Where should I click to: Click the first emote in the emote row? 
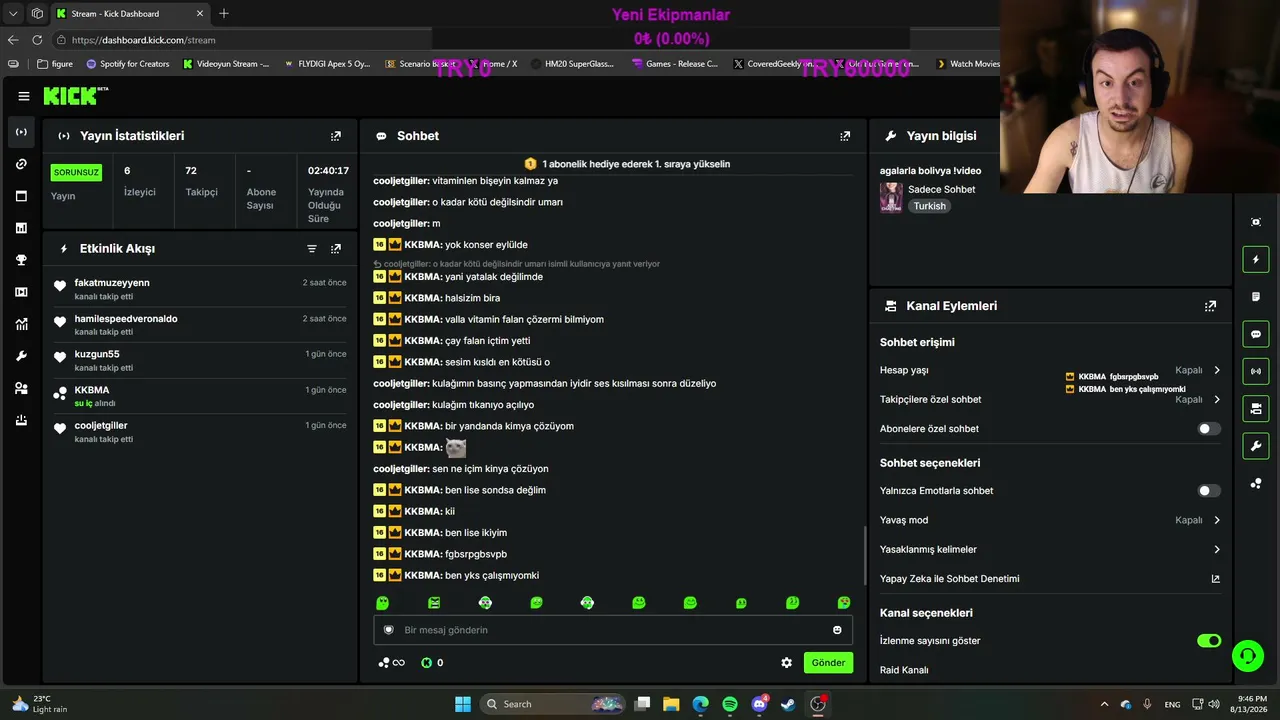click(x=382, y=603)
